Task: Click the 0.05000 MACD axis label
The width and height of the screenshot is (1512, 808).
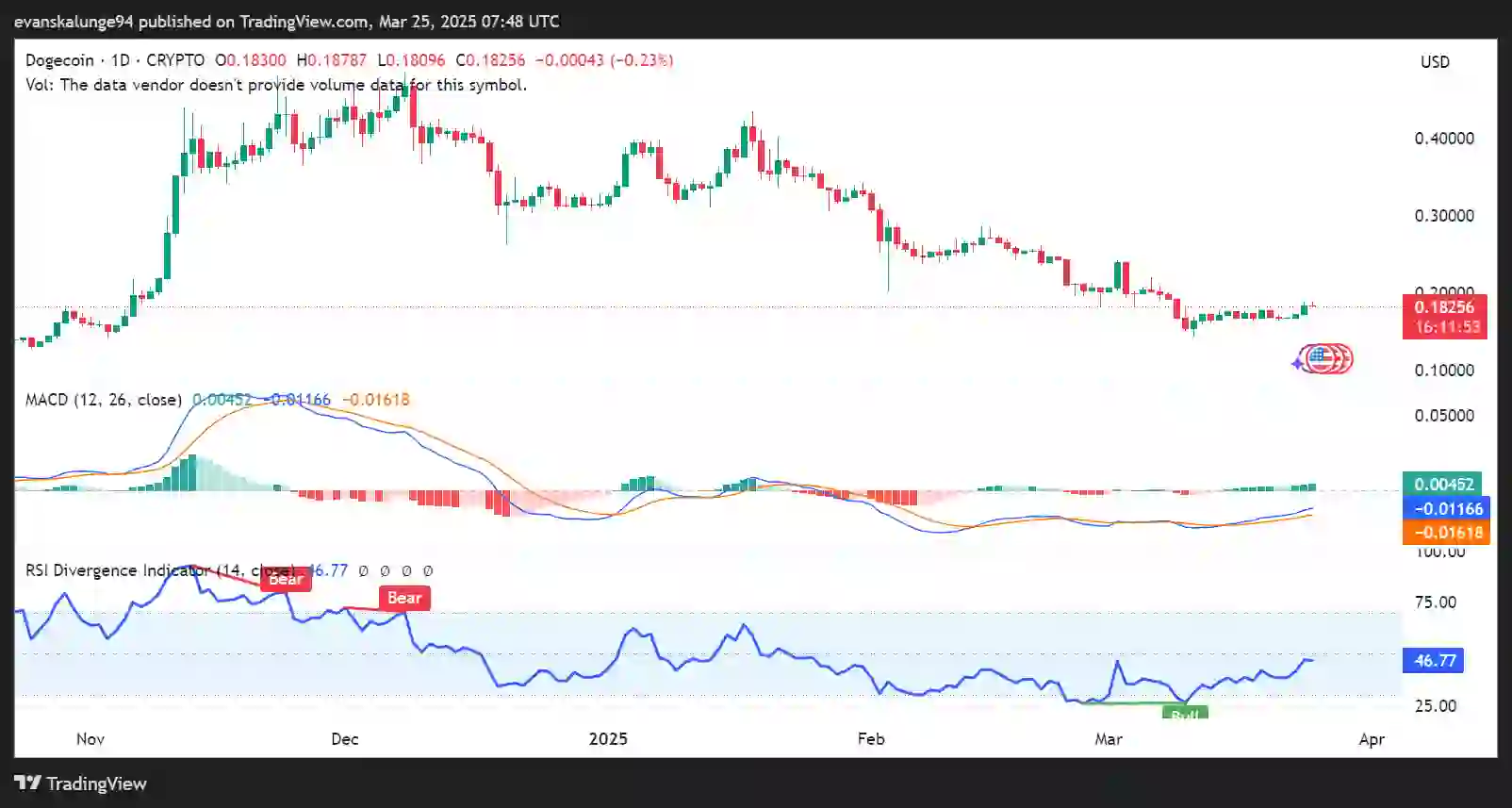Action: point(1444,416)
